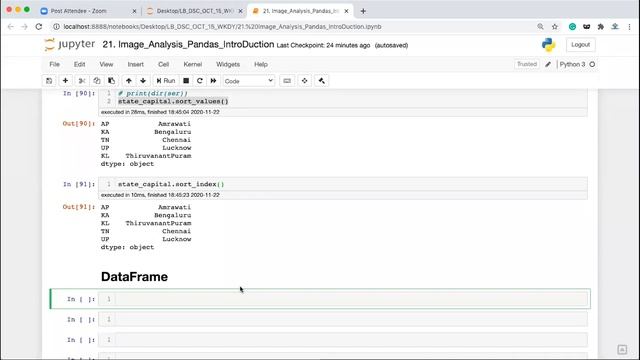Click the zoom magnifier icon in address bar
The width and height of the screenshot is (640, 360).
[x=540, y=27]
